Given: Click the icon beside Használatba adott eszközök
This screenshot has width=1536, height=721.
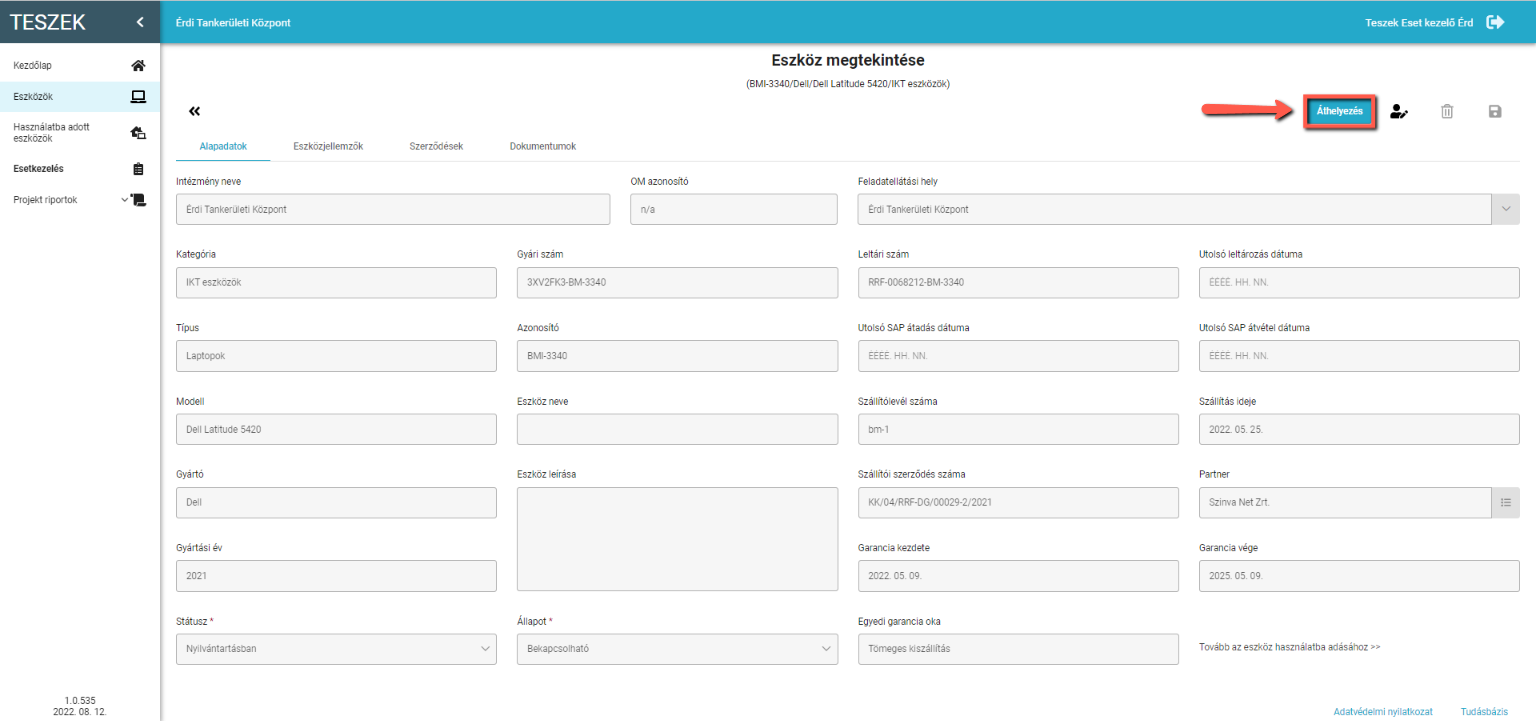Looking at the screenshot, I should click(x=139, y=132).
